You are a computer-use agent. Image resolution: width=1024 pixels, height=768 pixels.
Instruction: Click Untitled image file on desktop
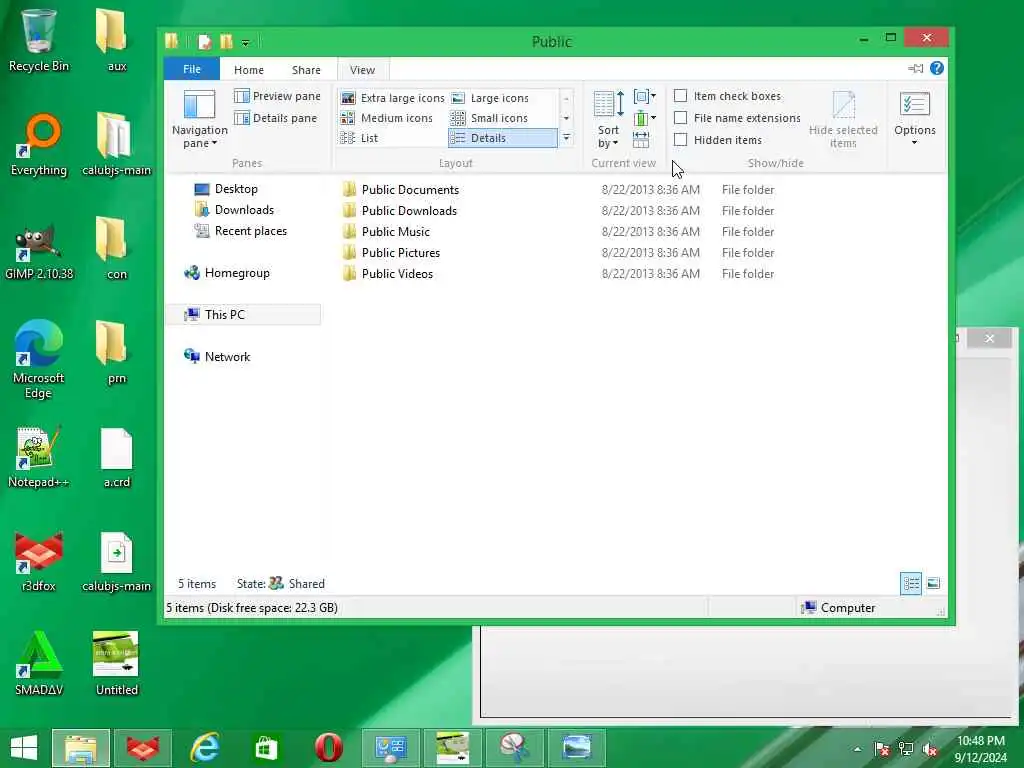pyautogui.click(x=117, y=664)
